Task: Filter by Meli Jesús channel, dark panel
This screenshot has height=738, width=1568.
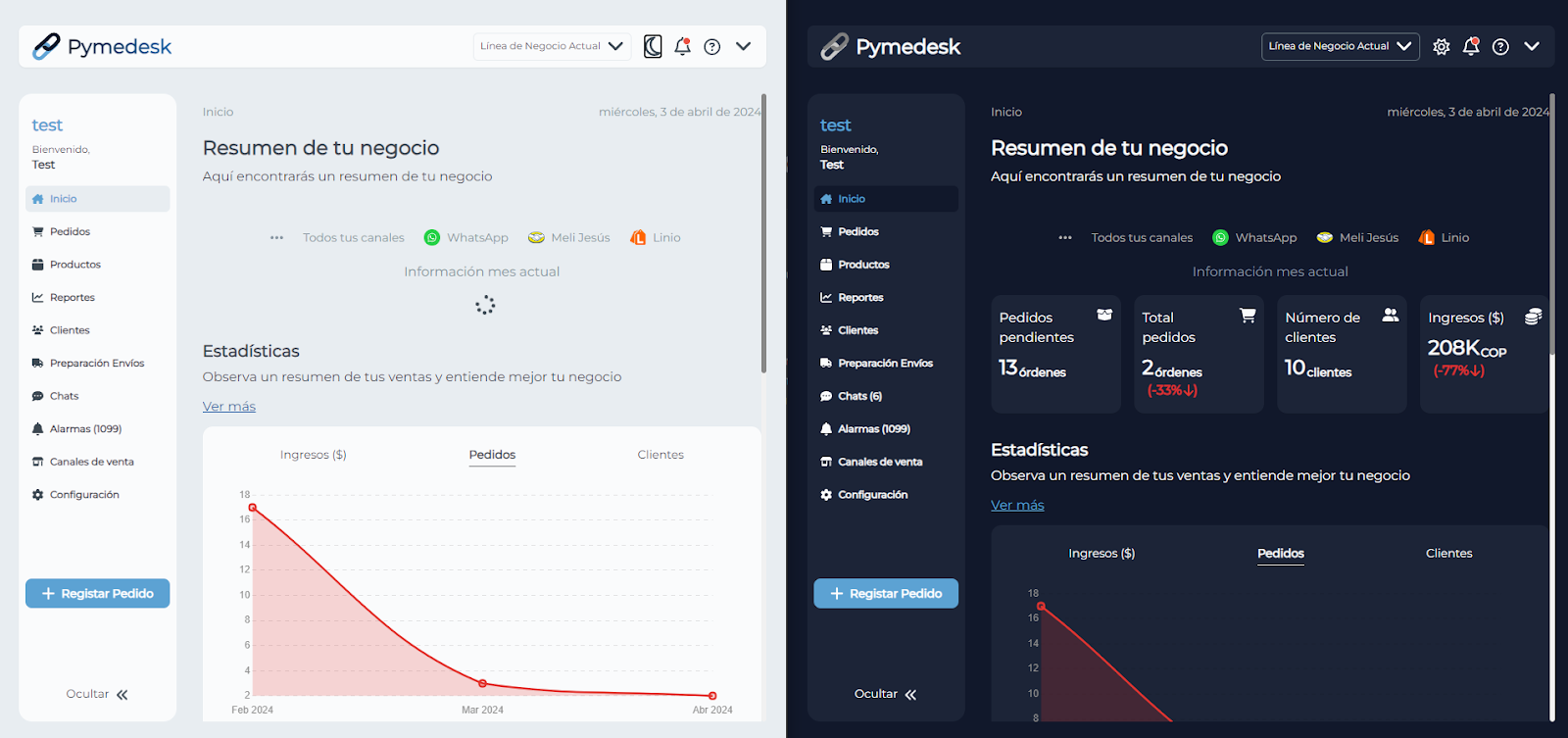Action: pos(1357,237)
